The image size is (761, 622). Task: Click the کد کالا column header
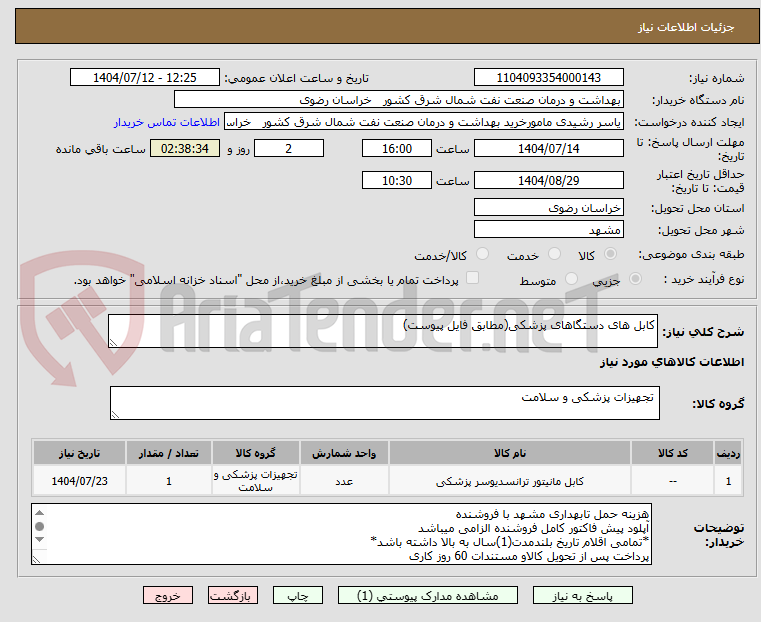[673, 453]
